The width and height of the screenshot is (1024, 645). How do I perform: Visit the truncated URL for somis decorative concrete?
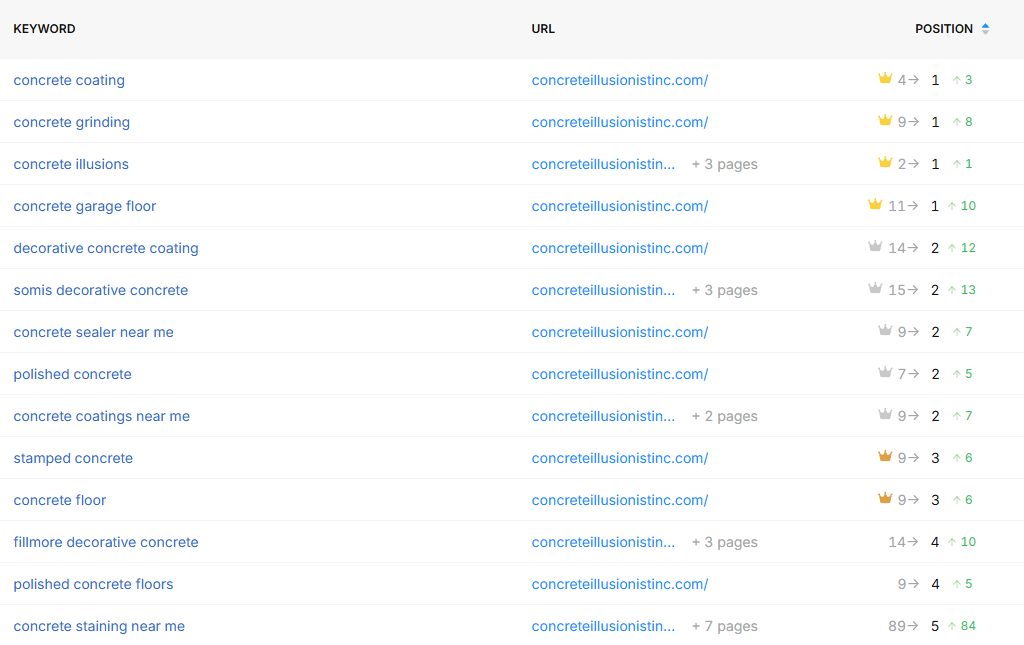(x=603, y=290)
